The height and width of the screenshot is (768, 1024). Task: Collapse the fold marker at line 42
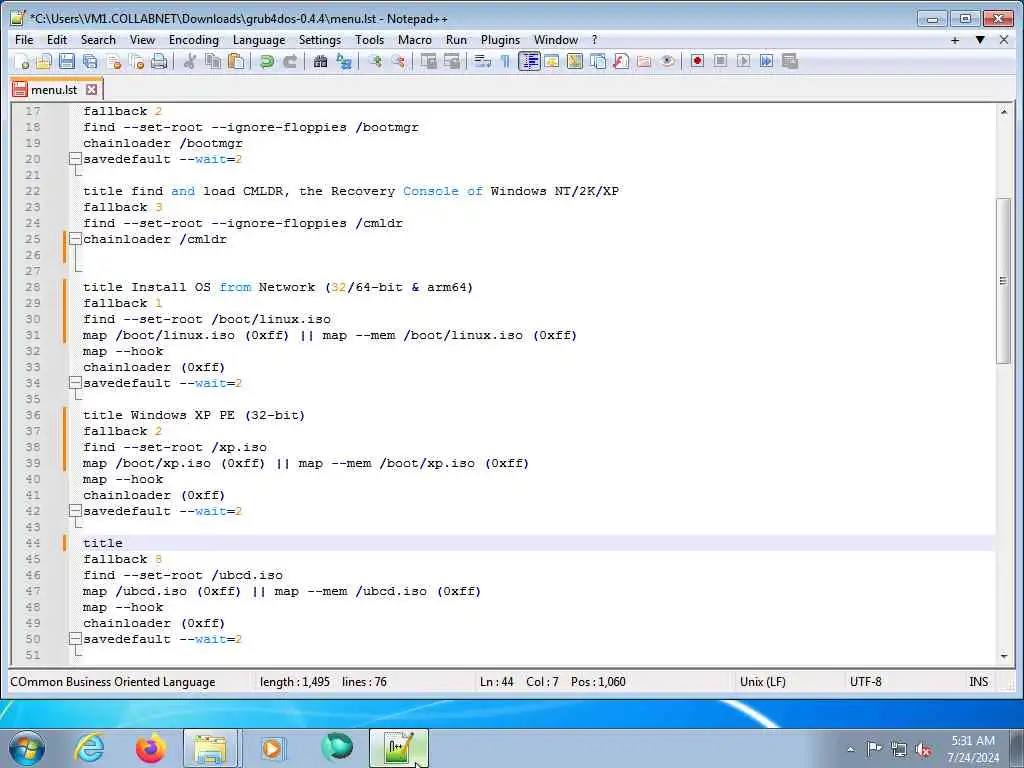[x=75, y=511]
